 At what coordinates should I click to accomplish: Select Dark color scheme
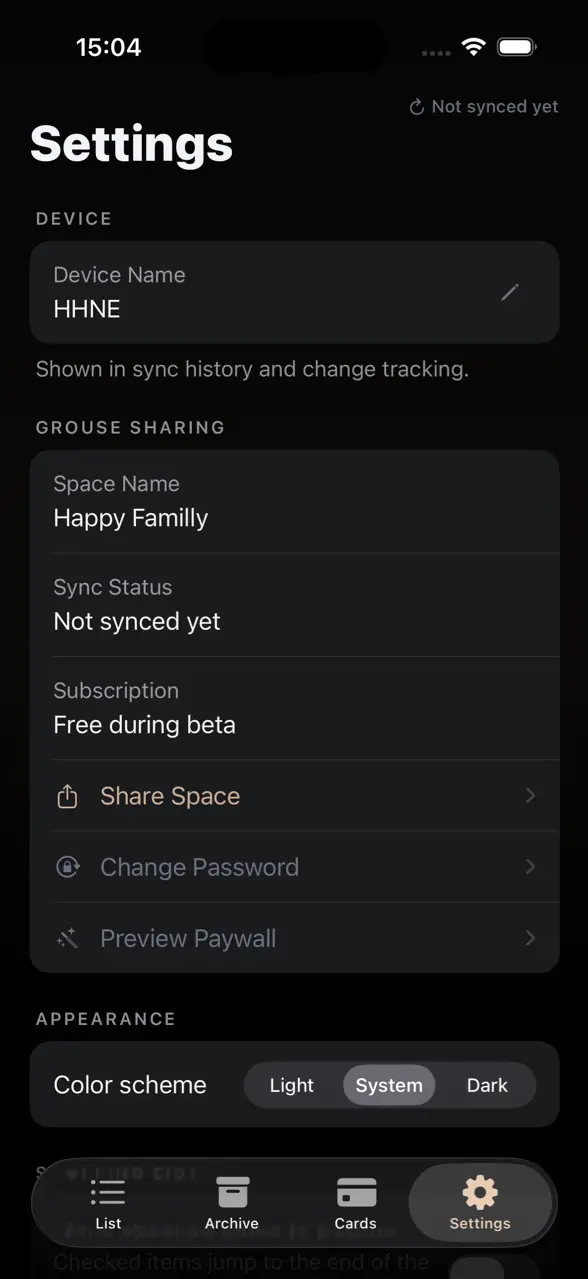coord(487,1085)
